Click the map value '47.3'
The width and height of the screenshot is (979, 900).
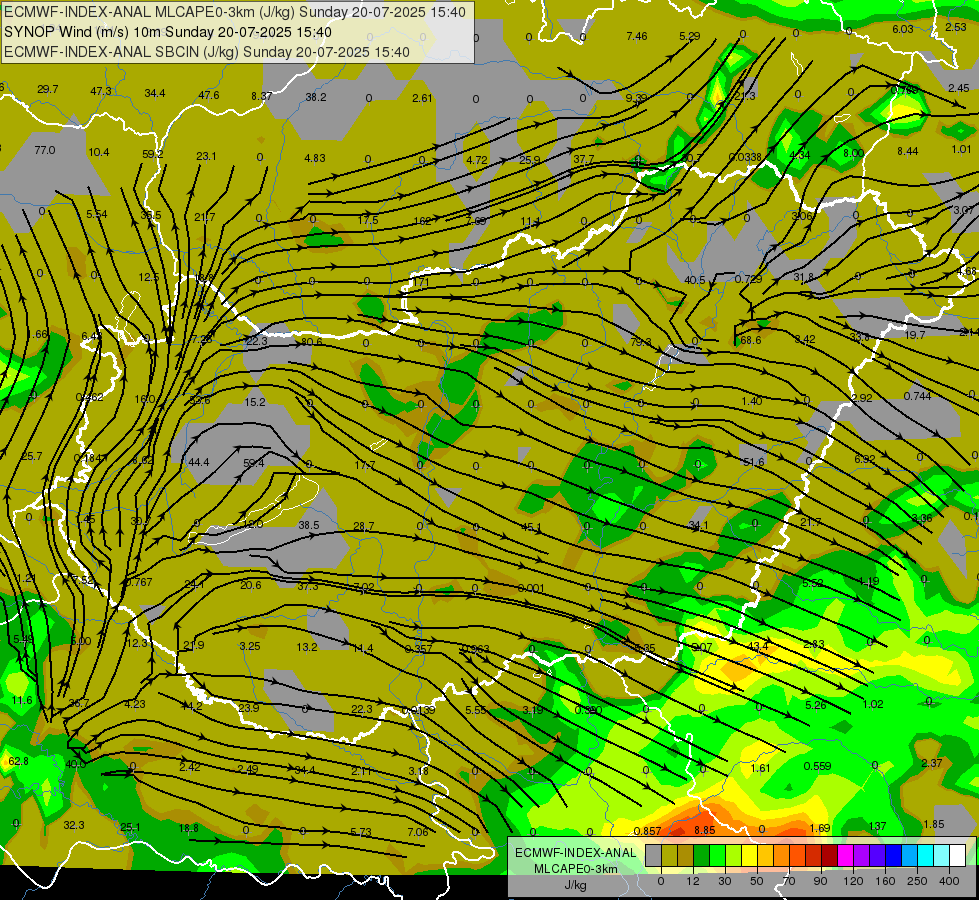(x=101, y=91)
